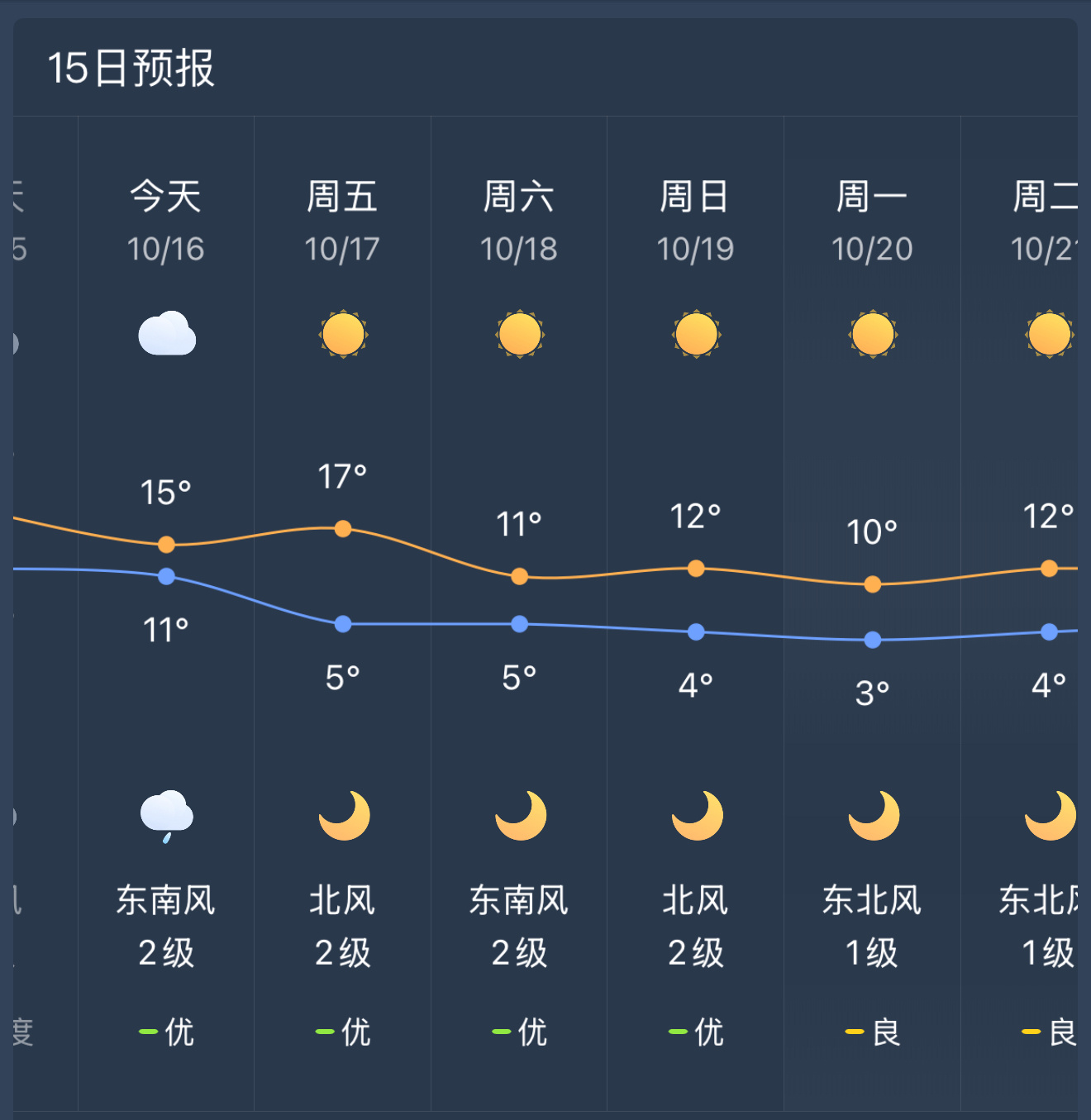Click the 3° low temperature point on the blue curve
Image resolution: width=1091 pixels, height=1120 pixels.
tap(873, 640)
